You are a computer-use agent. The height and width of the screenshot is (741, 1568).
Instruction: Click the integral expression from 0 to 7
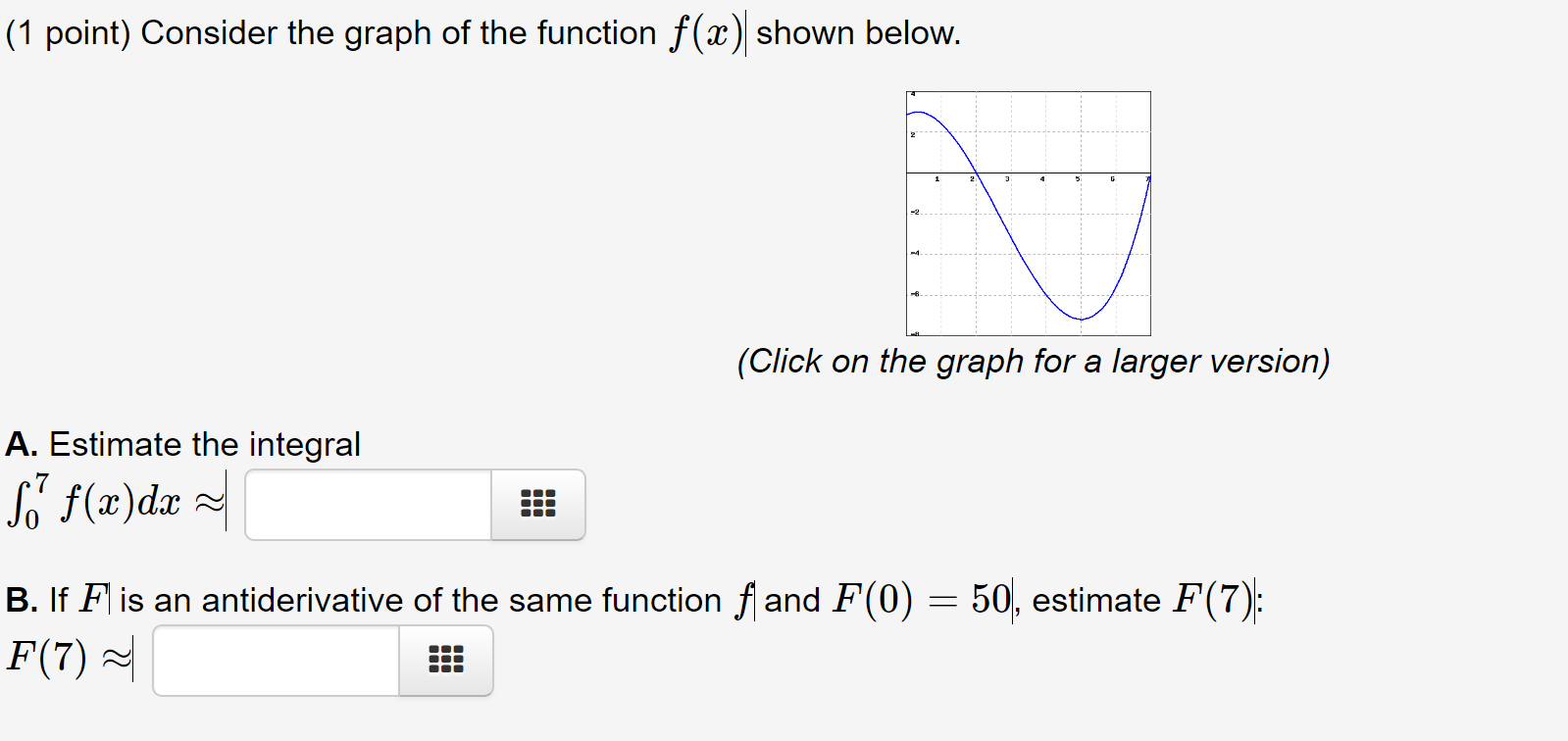(94, 501)
